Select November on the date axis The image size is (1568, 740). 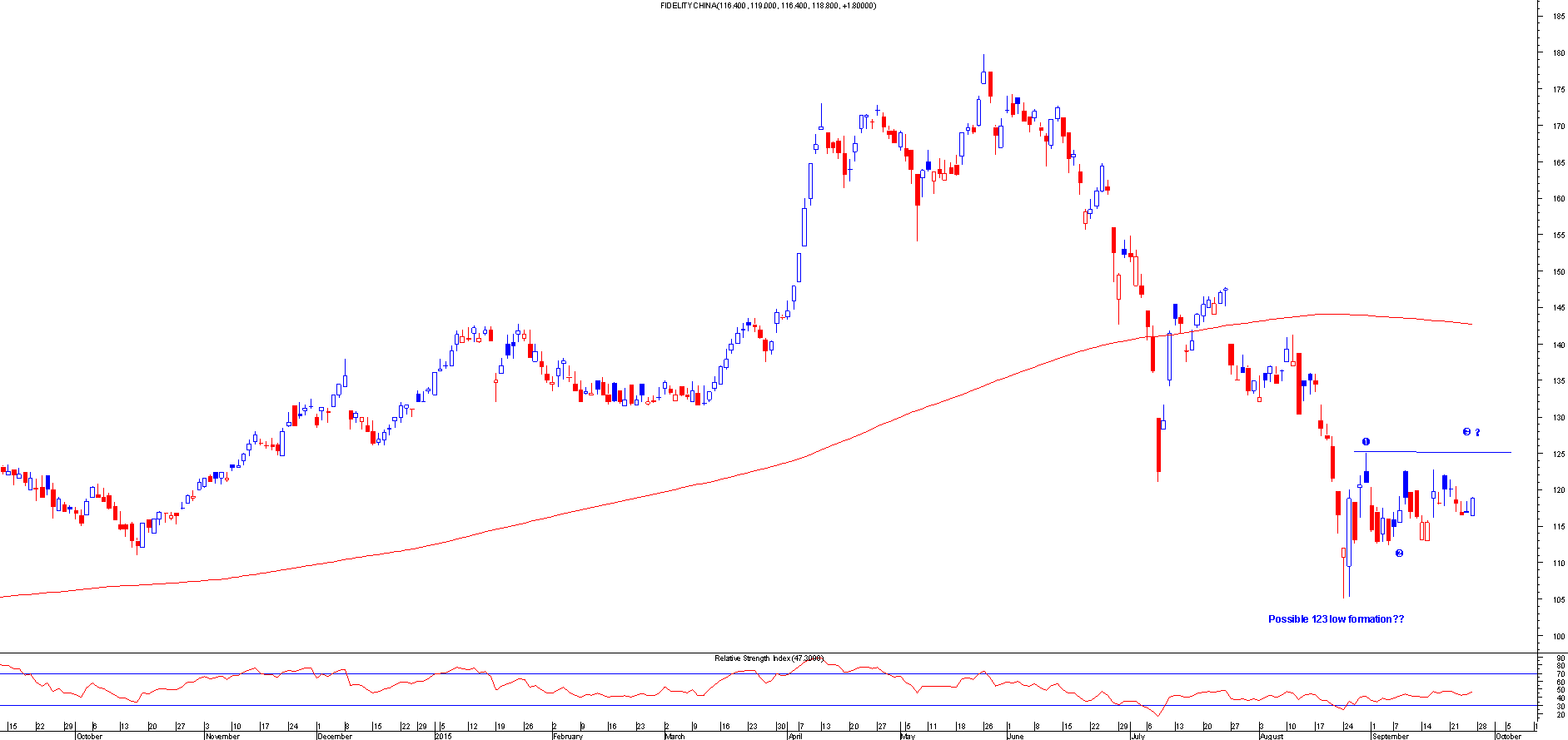coord(222,736)
